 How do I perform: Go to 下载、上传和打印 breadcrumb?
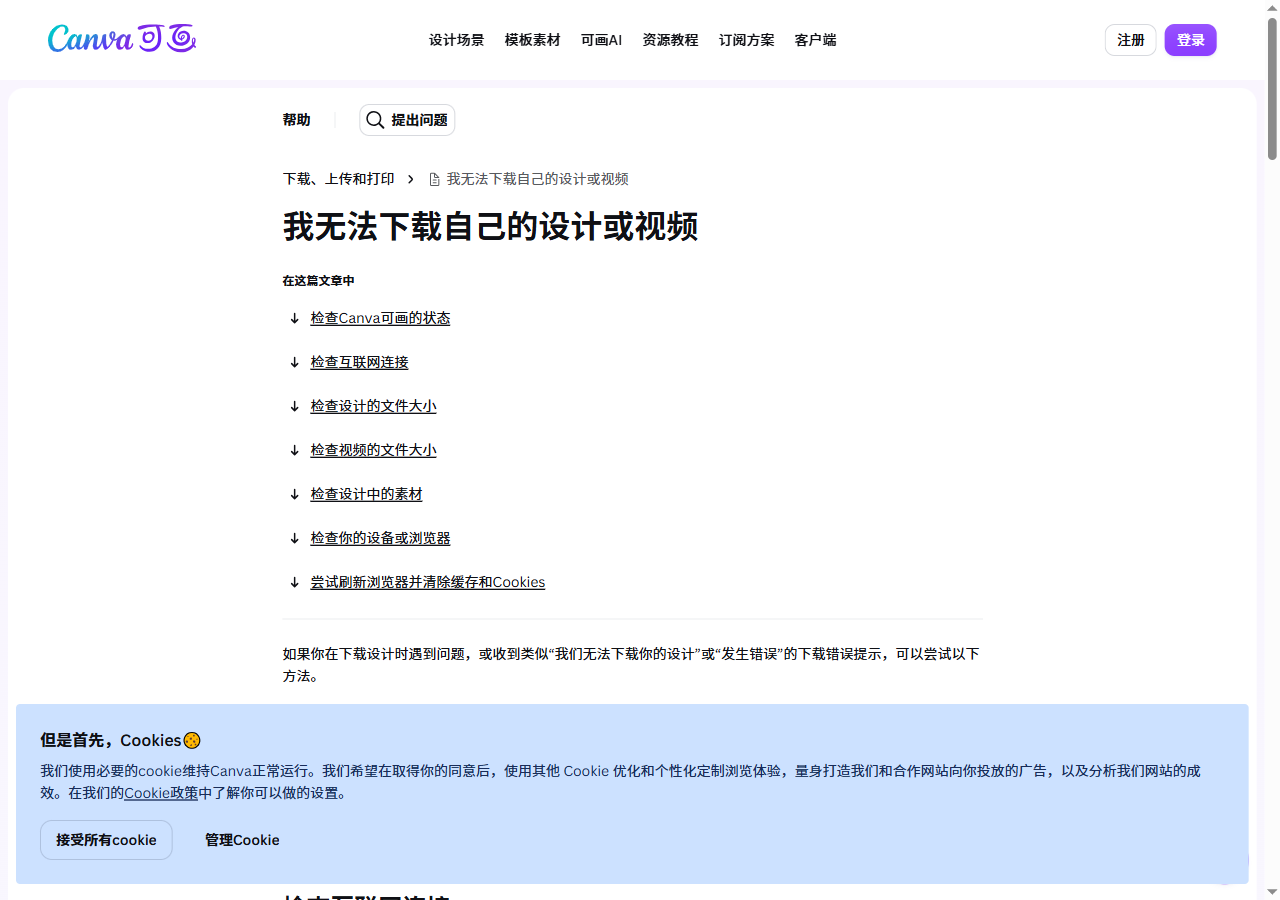click(x=339, y=179)
